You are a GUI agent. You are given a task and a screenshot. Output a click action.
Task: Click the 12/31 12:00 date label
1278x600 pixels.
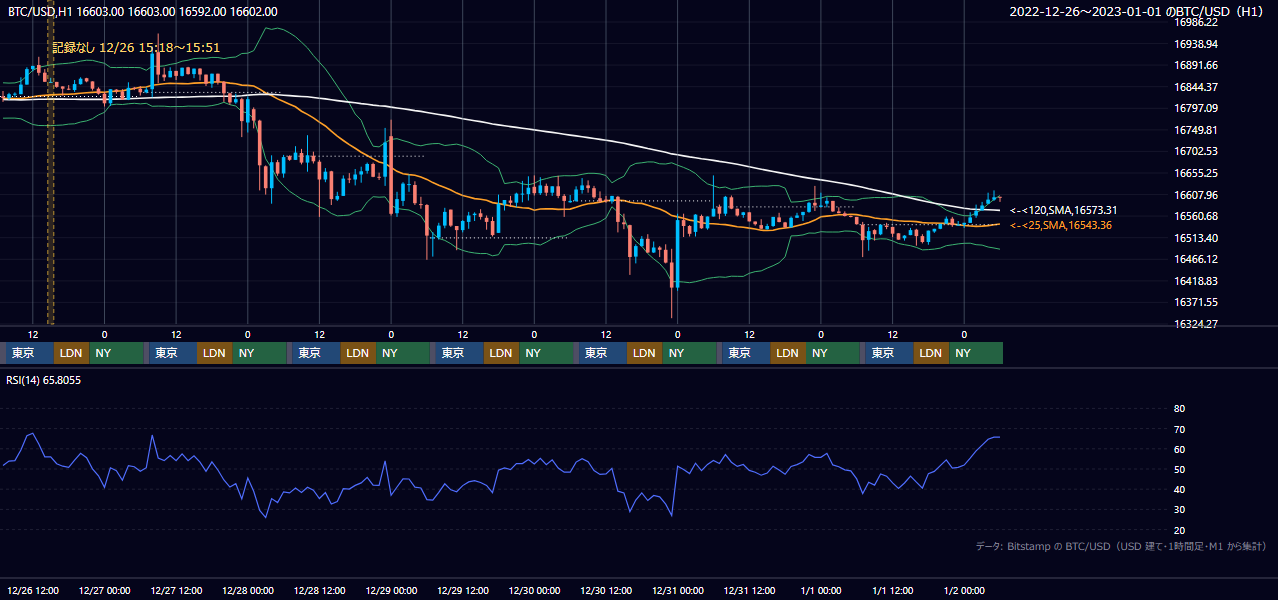click(750, 591)
